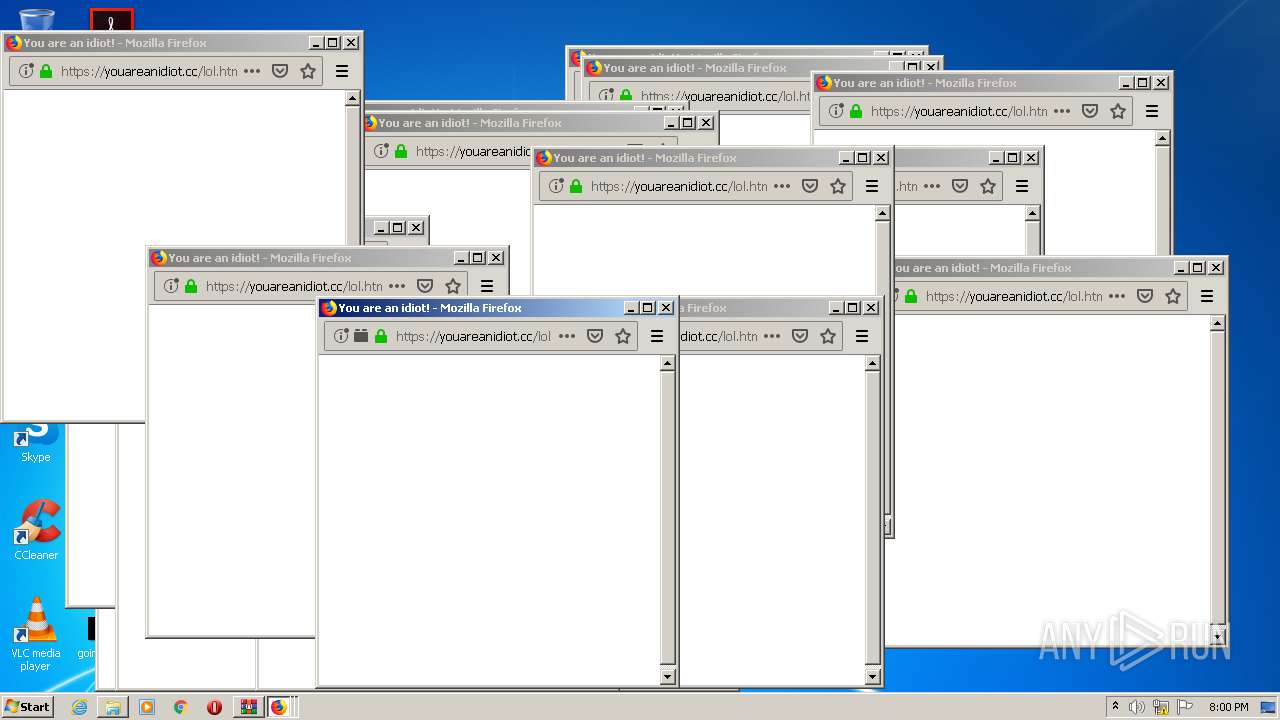Screen dimensions: 1280x720
Task: Toggle the star in the window showing only '.htn'
Action: [988, 186]
